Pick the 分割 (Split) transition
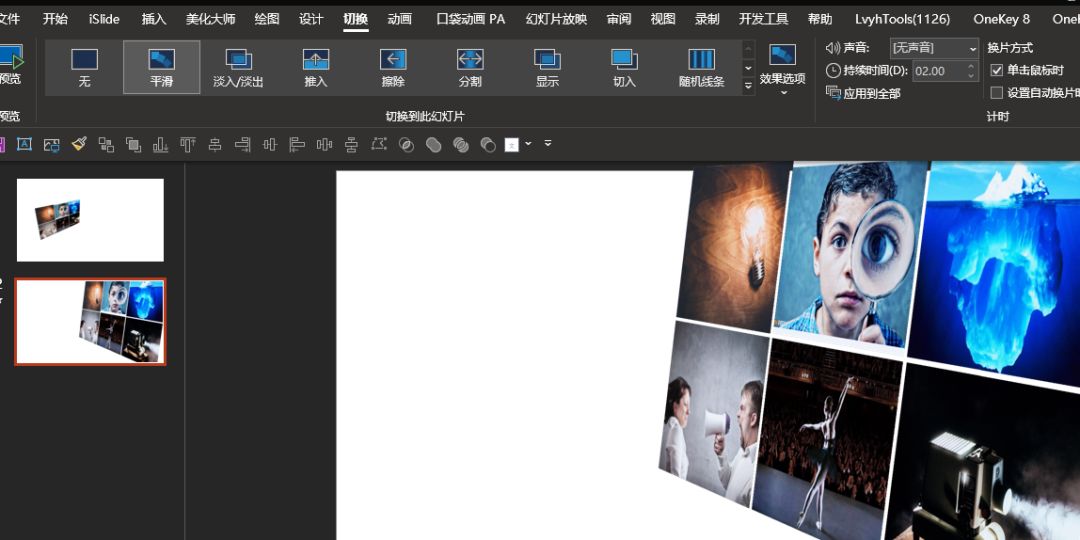Screen dimensions: 1080x540 (x=470, y=67)
